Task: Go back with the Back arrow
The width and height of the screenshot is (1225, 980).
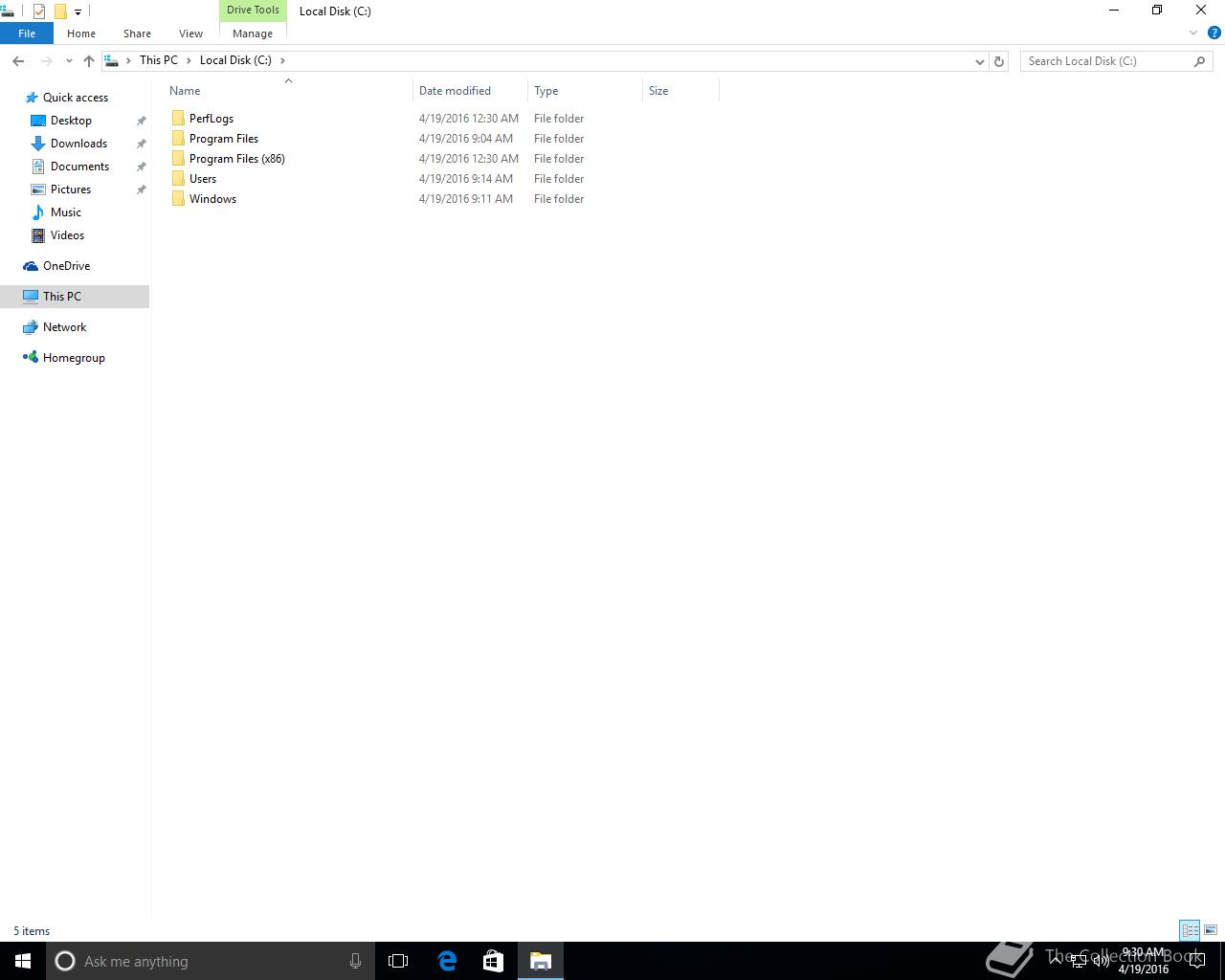Action: [x=18, y=61]
